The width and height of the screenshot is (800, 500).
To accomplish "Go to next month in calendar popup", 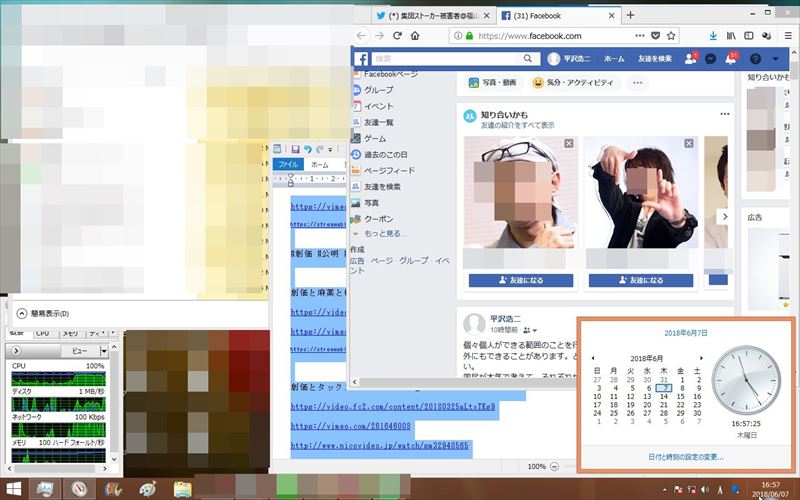I will click(x=702, y=358).
